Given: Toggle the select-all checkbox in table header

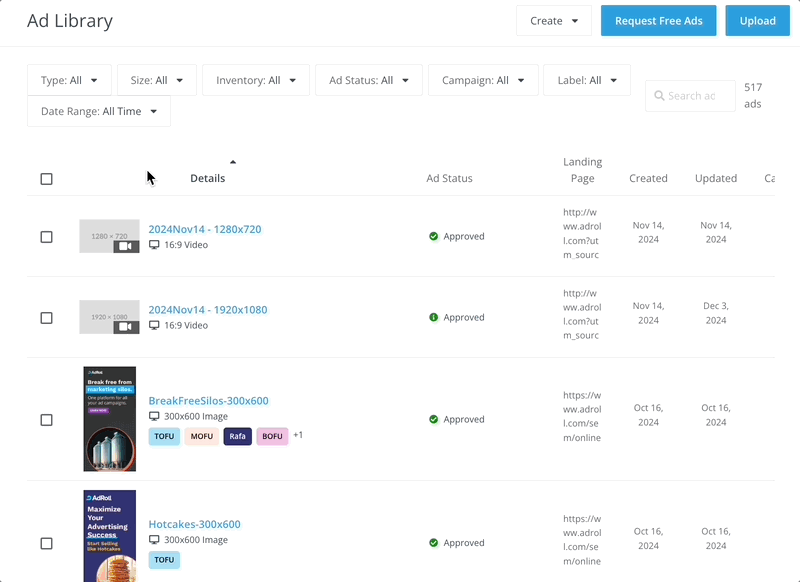Looking at the screenshot, I should click(x=47, y=179).
